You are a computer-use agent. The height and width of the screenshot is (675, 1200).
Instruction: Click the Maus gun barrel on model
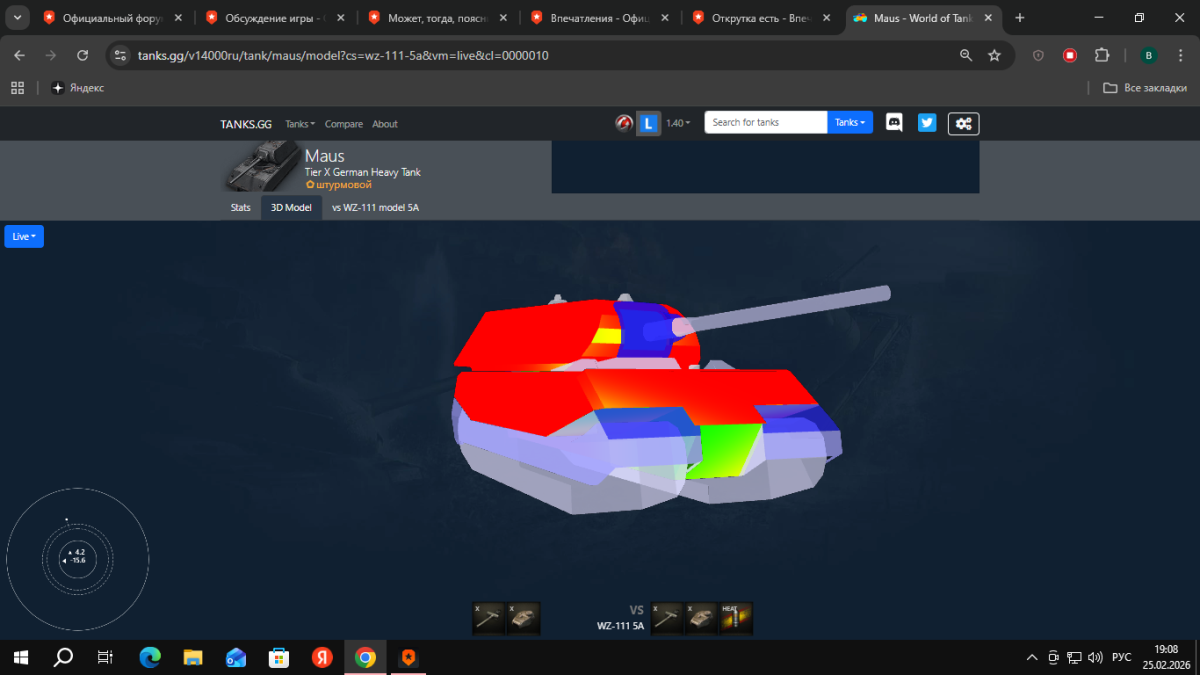coord(785,309)
